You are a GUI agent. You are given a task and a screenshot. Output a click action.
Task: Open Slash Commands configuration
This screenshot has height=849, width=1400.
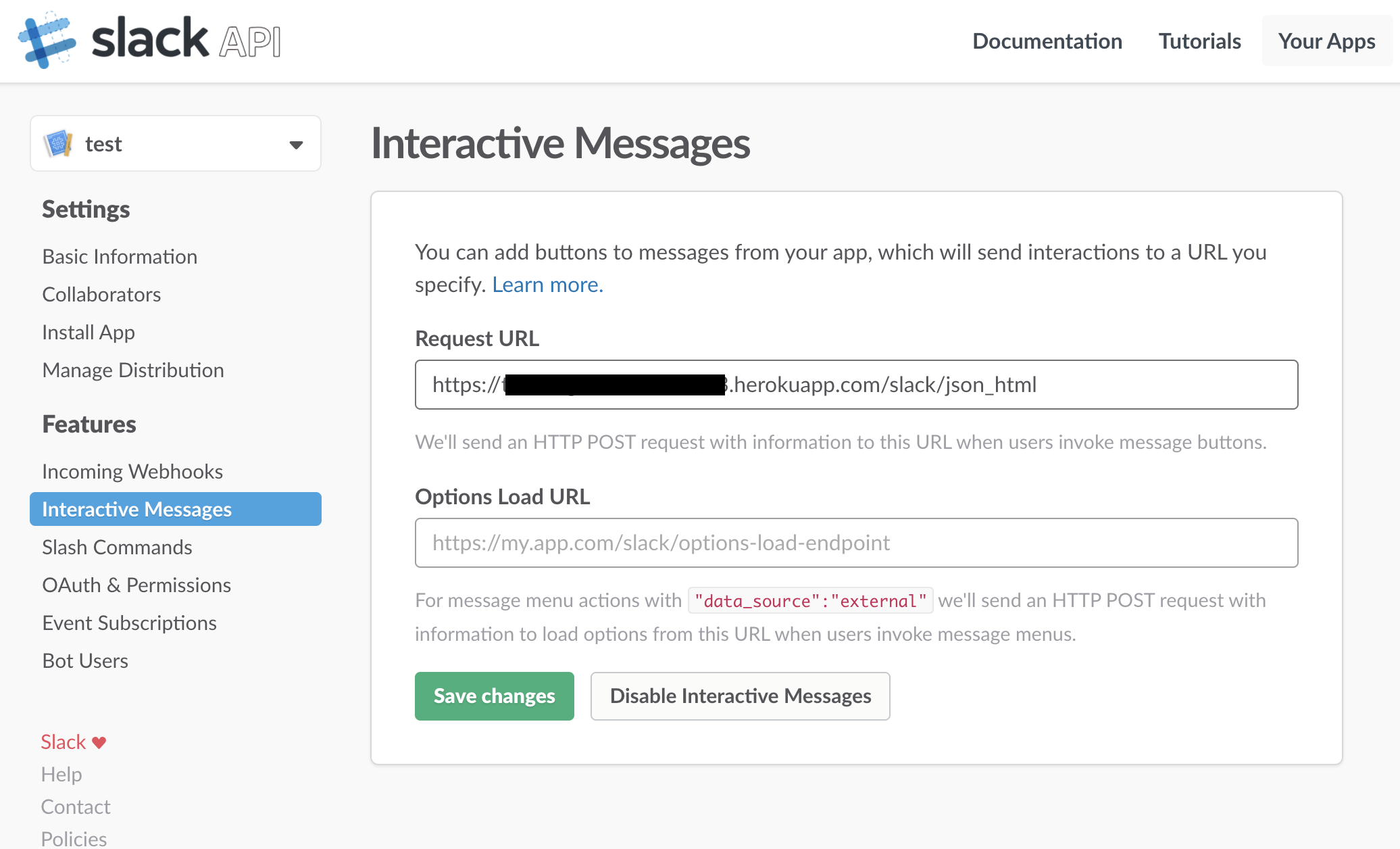tap(117, 547)
